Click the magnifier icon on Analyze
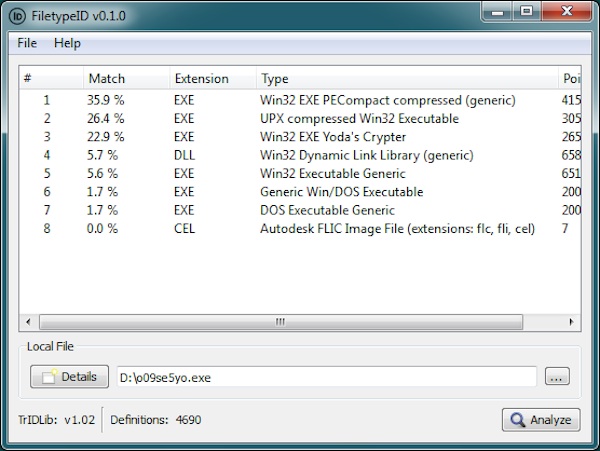Image resolution: width=600 pixels, height=451 pixels. click(517, 420)
